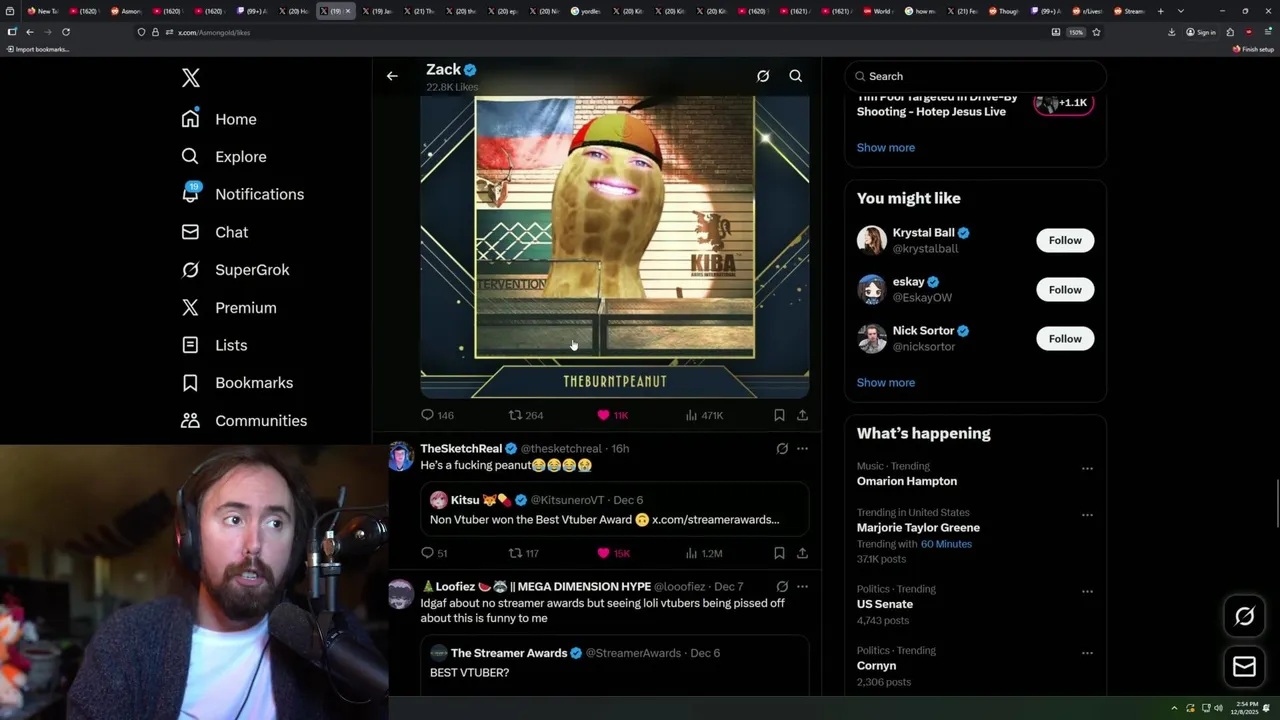This screenshot has height=720, width=1280.
Task: Click Grok icon on Loofiez's post
Action: click(782, 587)
